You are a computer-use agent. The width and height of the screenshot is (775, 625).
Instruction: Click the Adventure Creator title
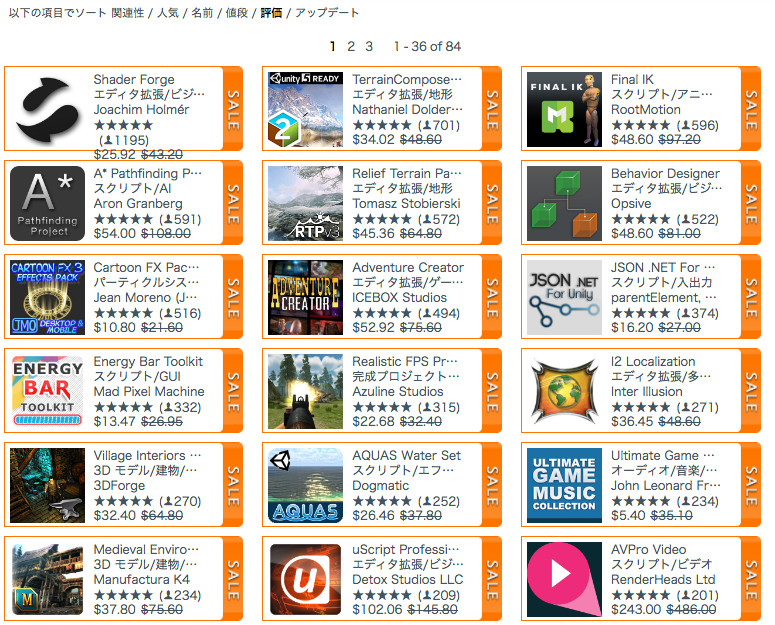[x=408, y=268]
